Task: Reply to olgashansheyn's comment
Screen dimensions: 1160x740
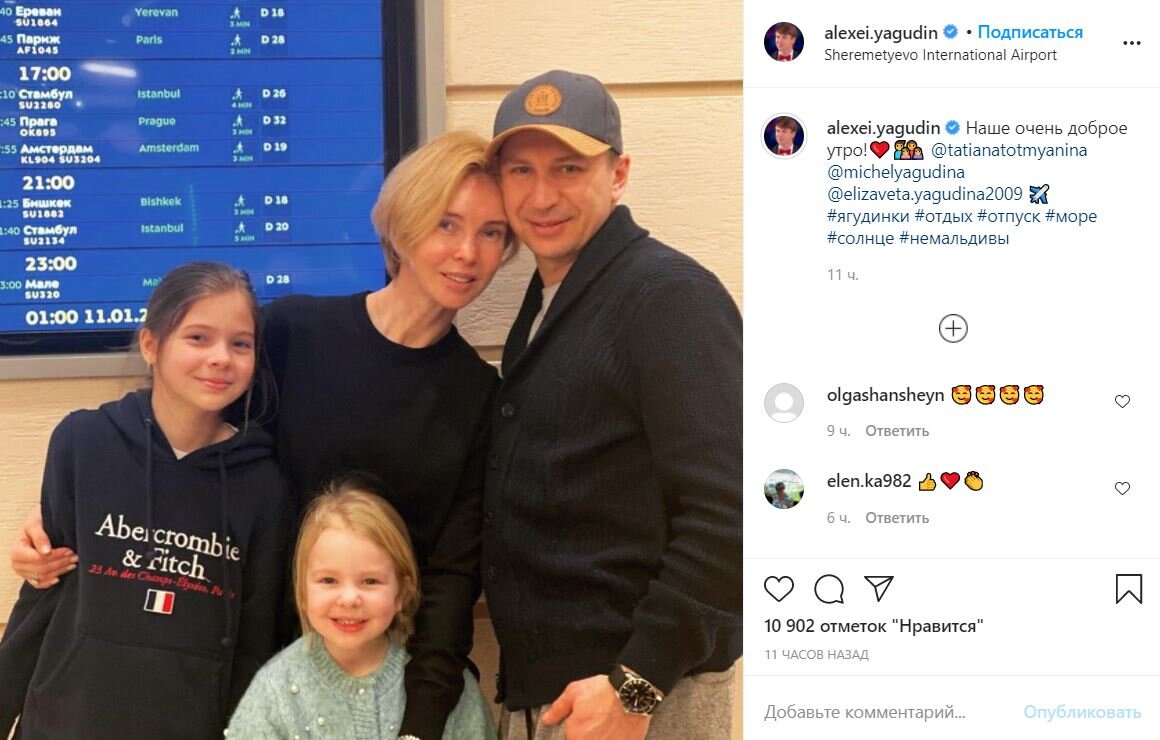Action: [897, 431]
